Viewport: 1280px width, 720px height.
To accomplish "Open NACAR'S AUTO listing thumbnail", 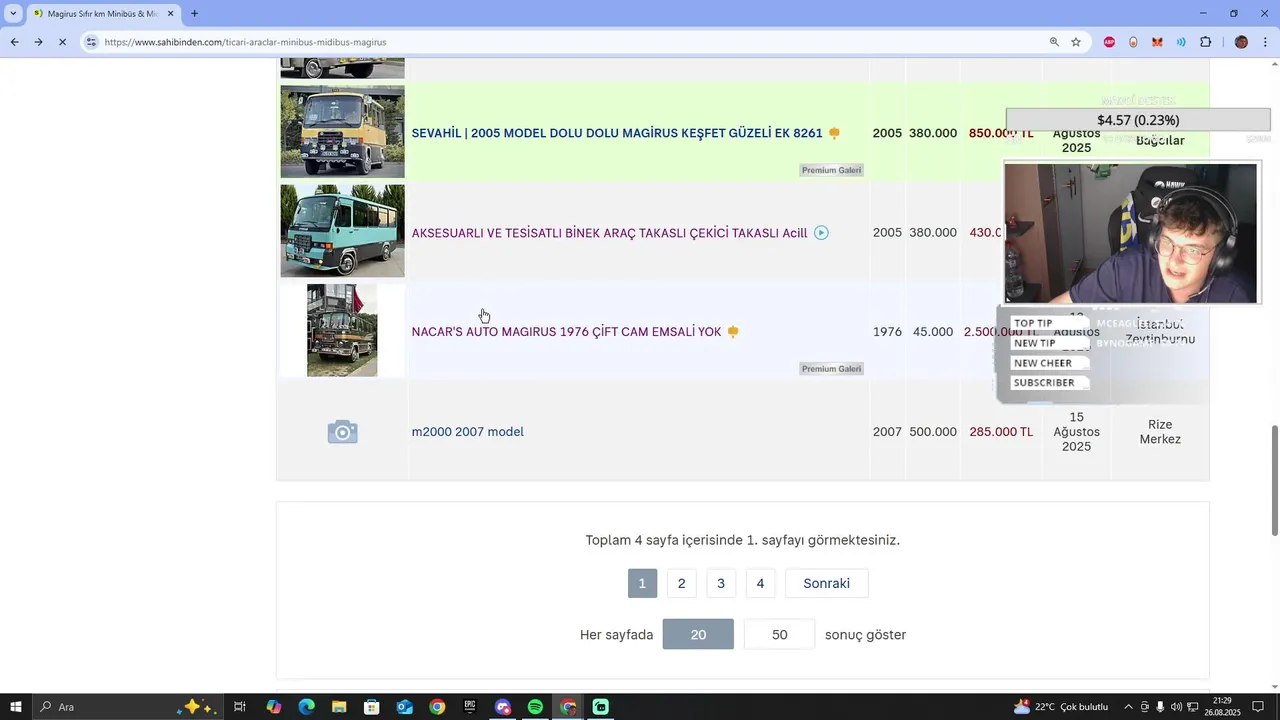I will click(x=342, y=330).
